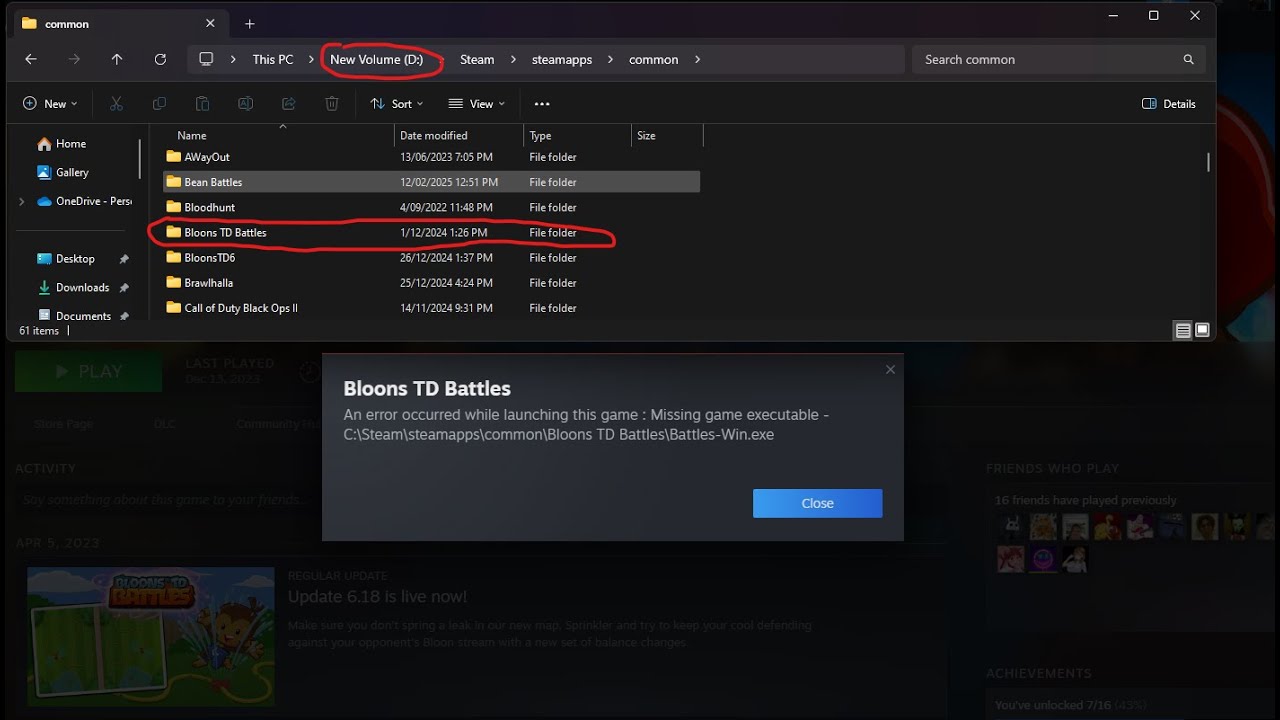Click the Steam PLAY button
Image resolution: width=1280 pixels, height=720 pixels.
point(88,372)
